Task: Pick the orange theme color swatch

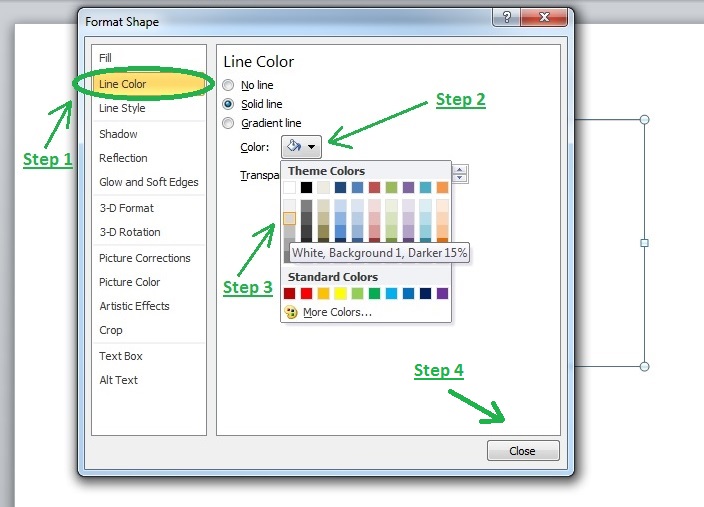Action: click(442, 187)
